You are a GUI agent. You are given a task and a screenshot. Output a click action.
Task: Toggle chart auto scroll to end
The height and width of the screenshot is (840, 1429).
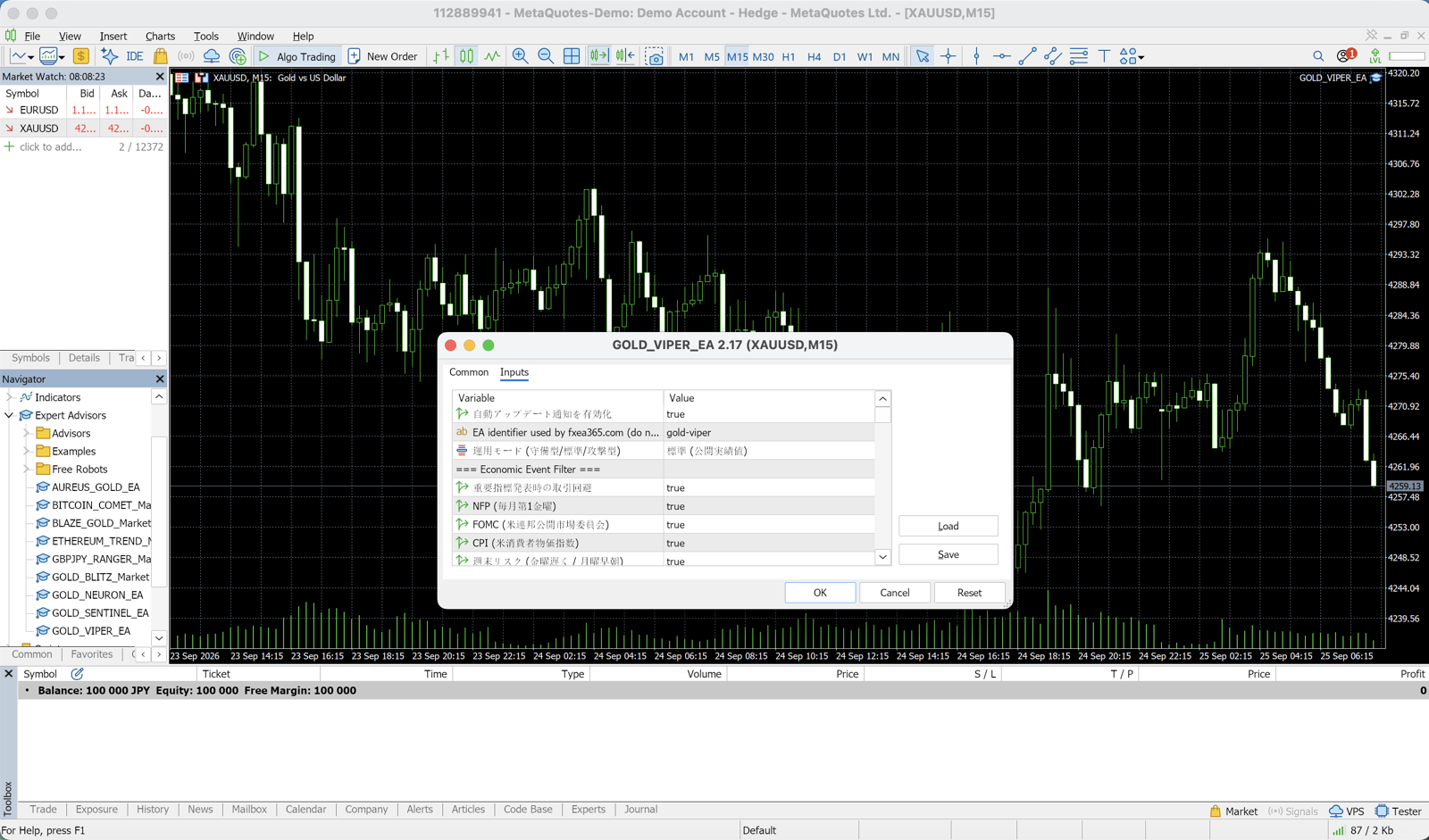pos(598,56)
